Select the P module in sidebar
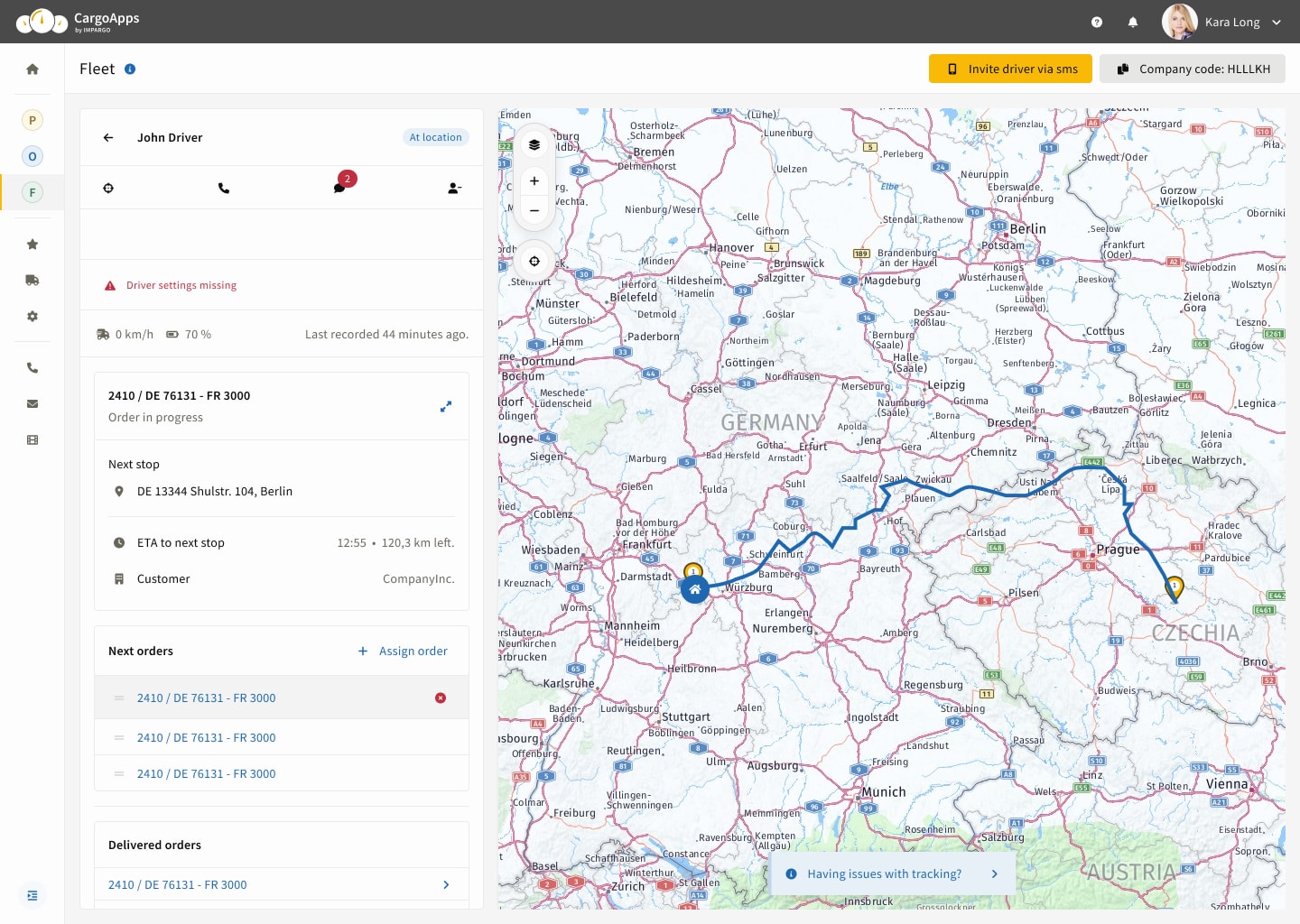 [32, 120]
